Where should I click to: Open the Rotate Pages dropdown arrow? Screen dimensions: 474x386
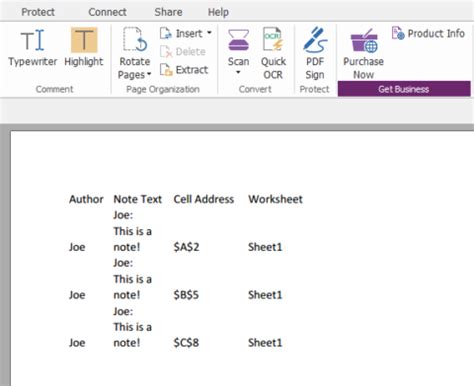tap(149, 74)
